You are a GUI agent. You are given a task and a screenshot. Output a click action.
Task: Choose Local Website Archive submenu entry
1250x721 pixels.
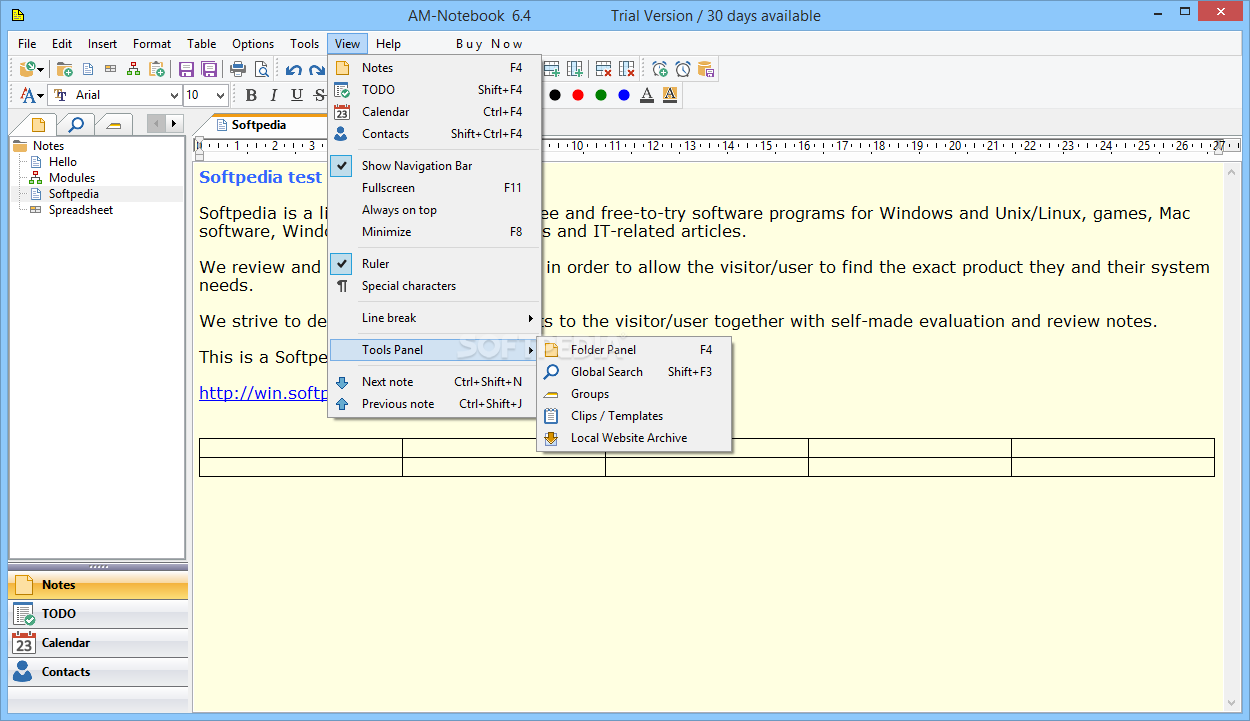click(634, 438)
